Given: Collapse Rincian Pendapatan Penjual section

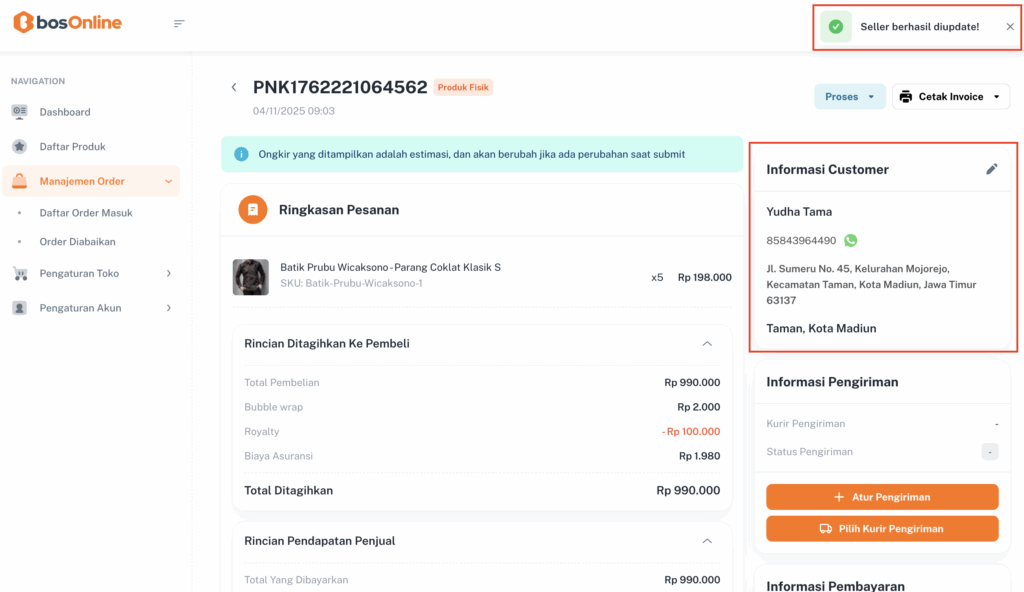Looking at the screenshot, I should point(707,540).
